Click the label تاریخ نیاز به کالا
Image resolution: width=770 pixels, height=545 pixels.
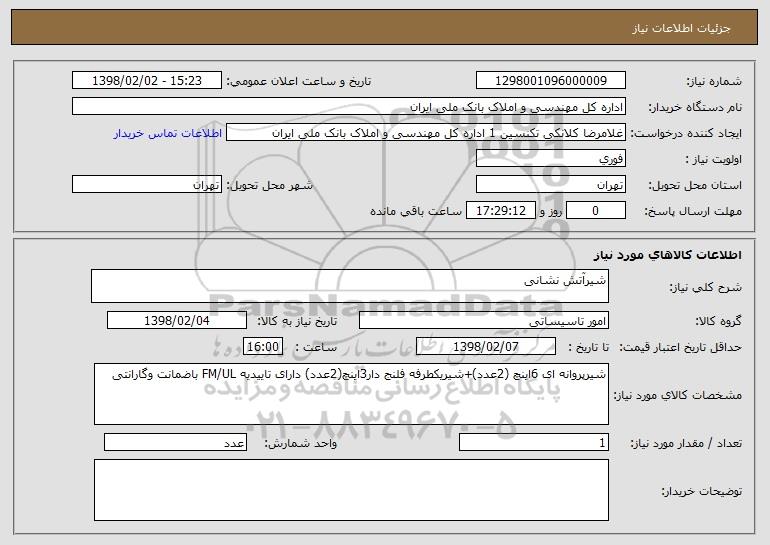coord(297,322)
